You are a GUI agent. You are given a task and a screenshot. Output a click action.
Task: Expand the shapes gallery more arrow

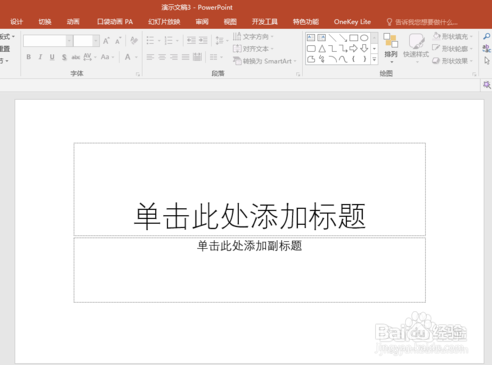point(374,59)
